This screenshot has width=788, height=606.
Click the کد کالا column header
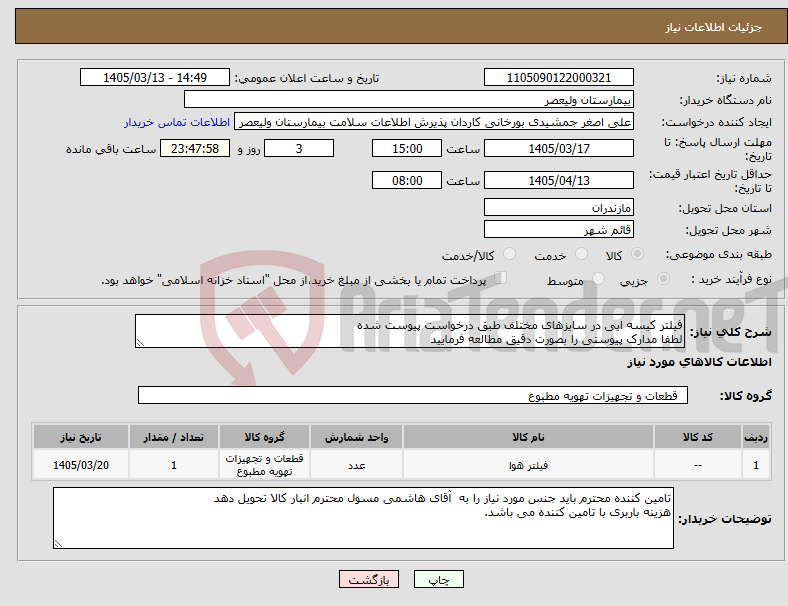[698, 437]
